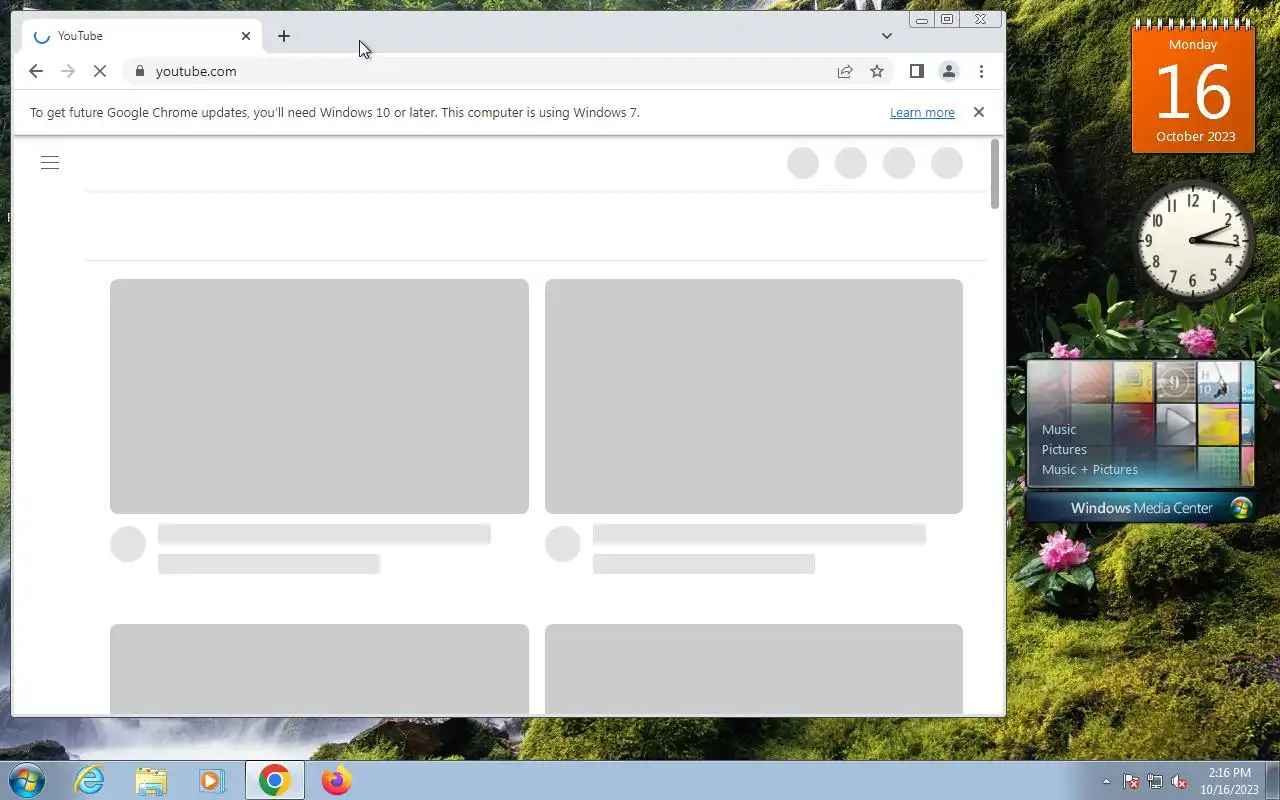Open Windows Media Center logo bar
Viewport: 1280px width, 800px height.
(x=1140, y=508)
